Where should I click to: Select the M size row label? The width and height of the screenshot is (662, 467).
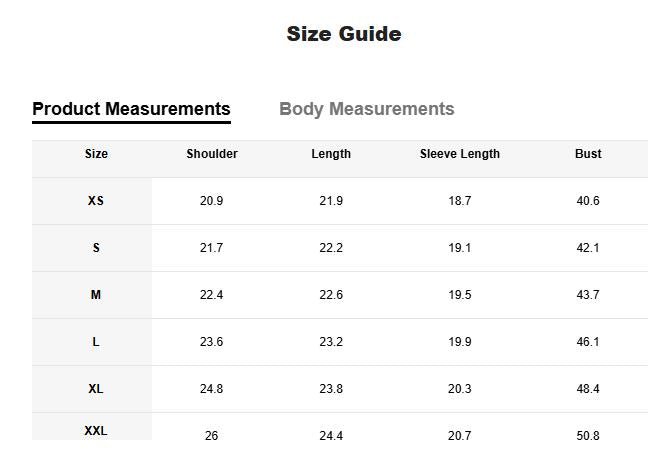(96, 295)
